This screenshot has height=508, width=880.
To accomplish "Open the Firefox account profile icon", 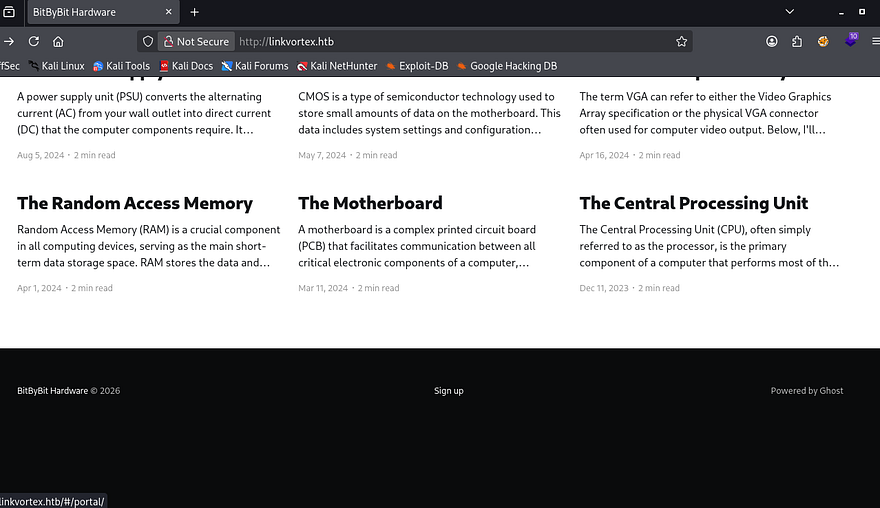I will 772,42.
